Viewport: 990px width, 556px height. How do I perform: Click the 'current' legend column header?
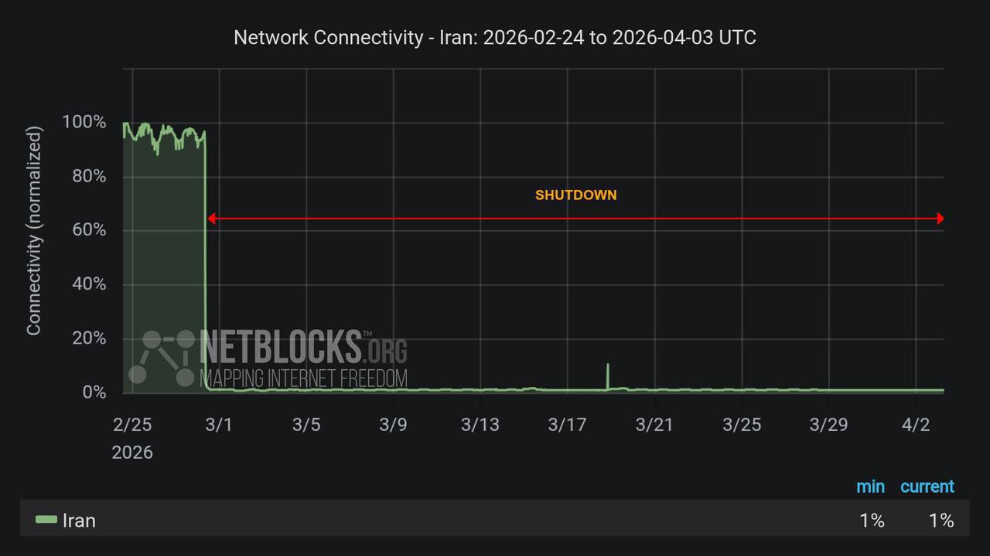pyautogui.click(x=927, y=487)
